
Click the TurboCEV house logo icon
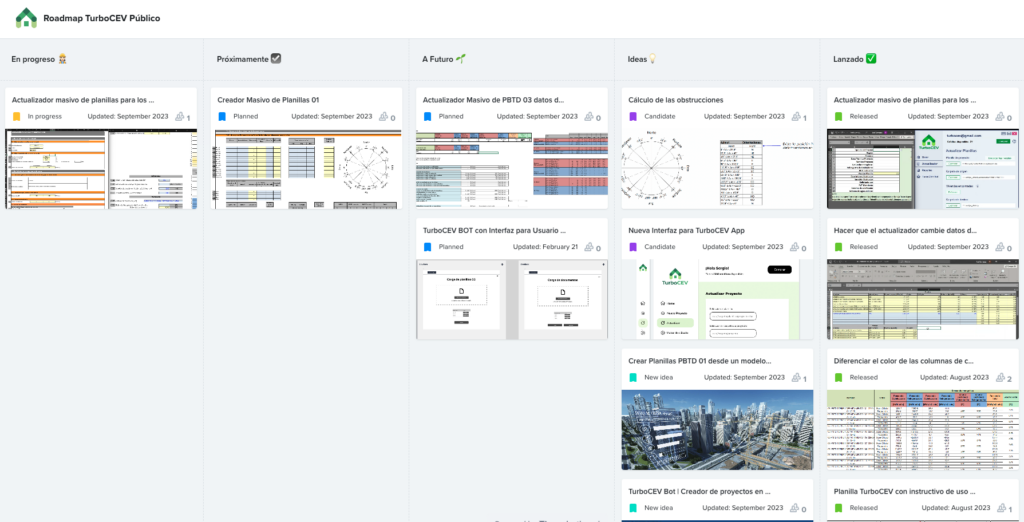(x=25, y=18)
